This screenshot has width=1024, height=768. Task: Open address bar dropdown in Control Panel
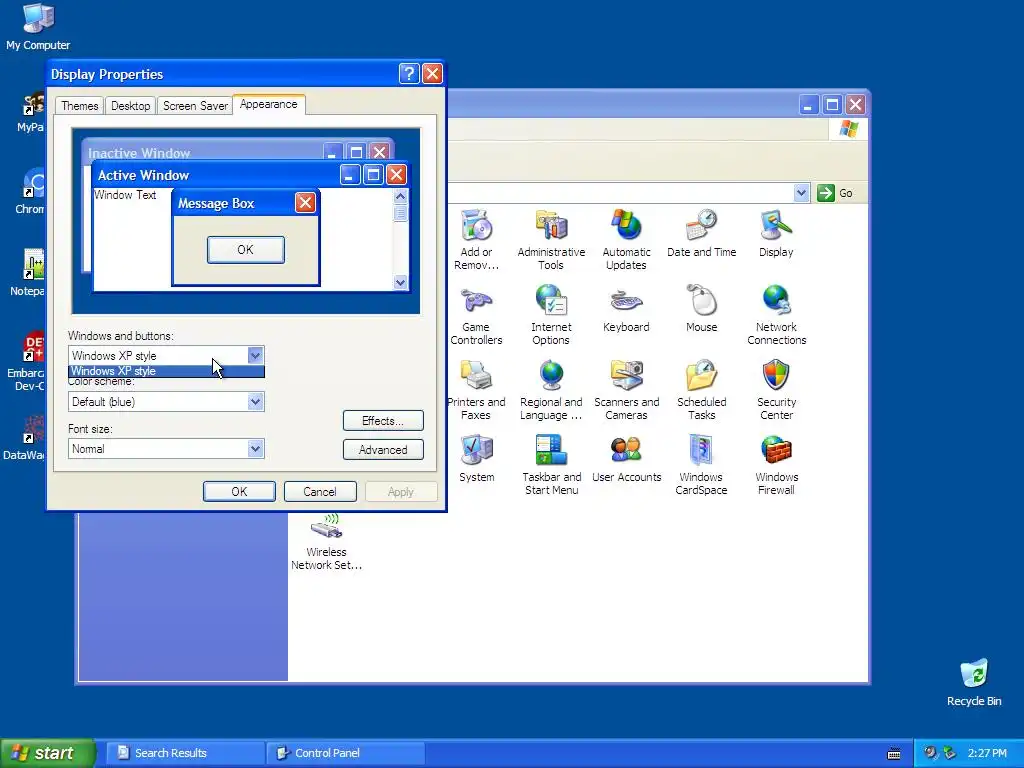(801, 193)
